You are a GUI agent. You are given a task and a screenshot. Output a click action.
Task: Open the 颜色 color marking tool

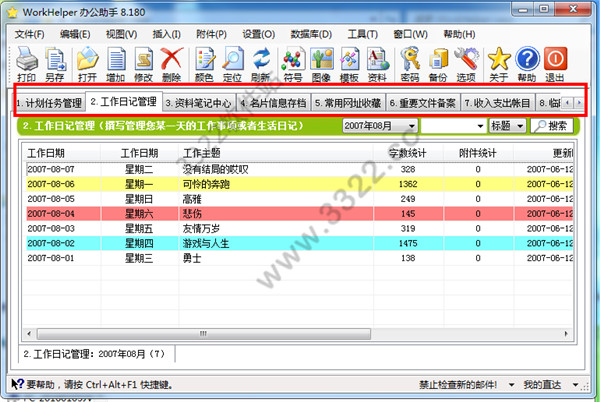click(x=204, y=64)
